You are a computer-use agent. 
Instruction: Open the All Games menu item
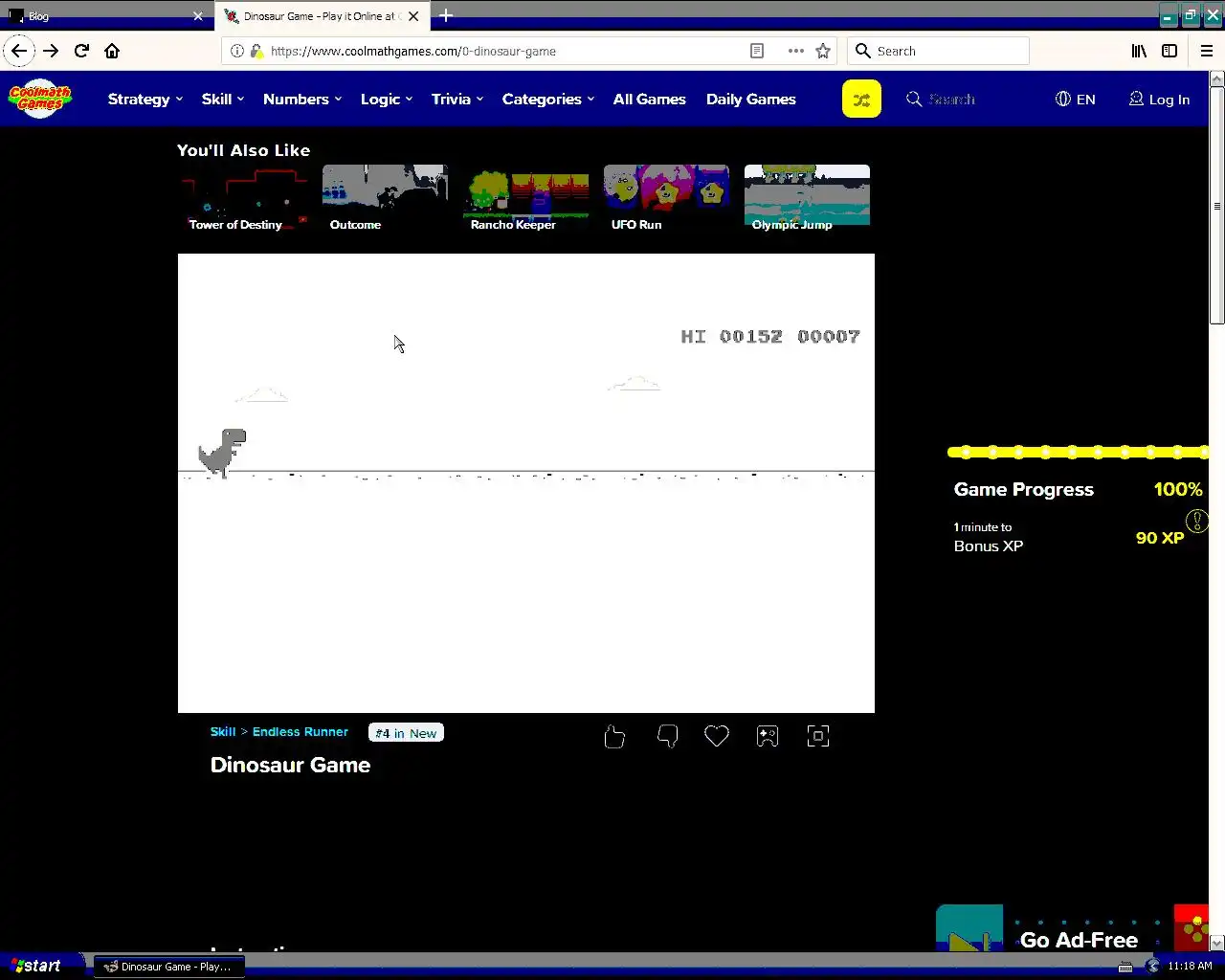pos(650,99)
